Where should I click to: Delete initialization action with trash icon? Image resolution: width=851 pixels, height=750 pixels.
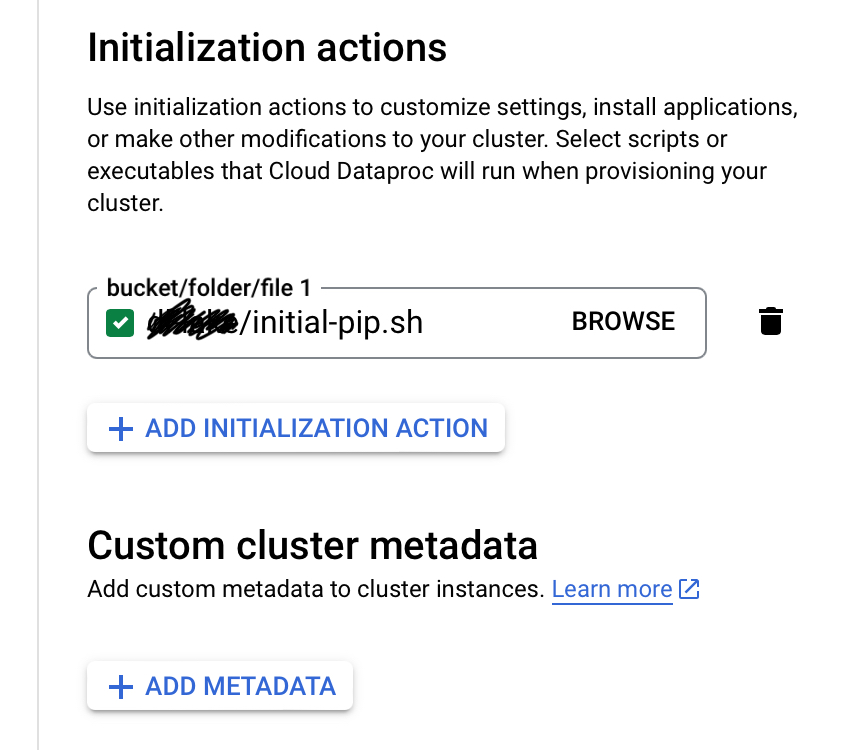click(x=770, y=322)
